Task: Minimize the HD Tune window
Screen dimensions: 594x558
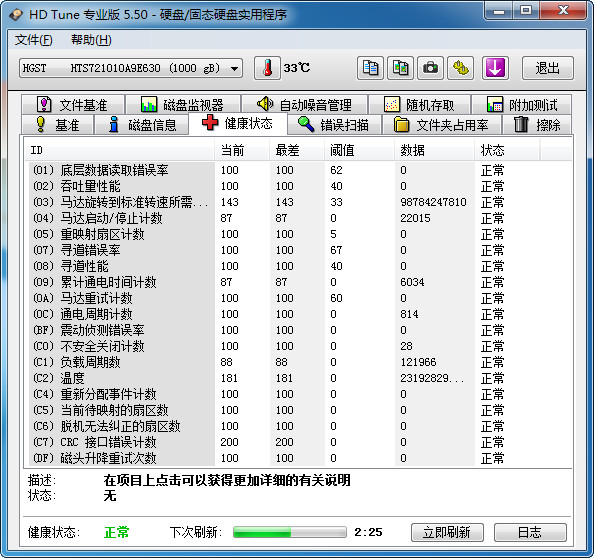Action: click(499, 11)
